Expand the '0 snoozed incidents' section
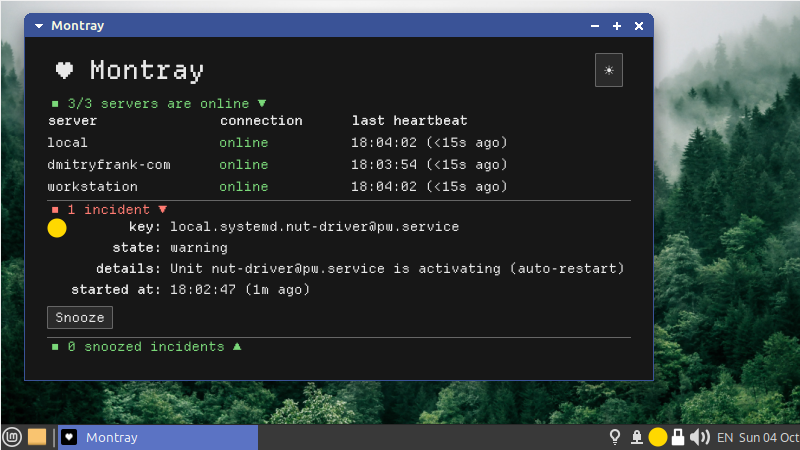The width and height of the screenshot is (800, 450). pos(237,346)
